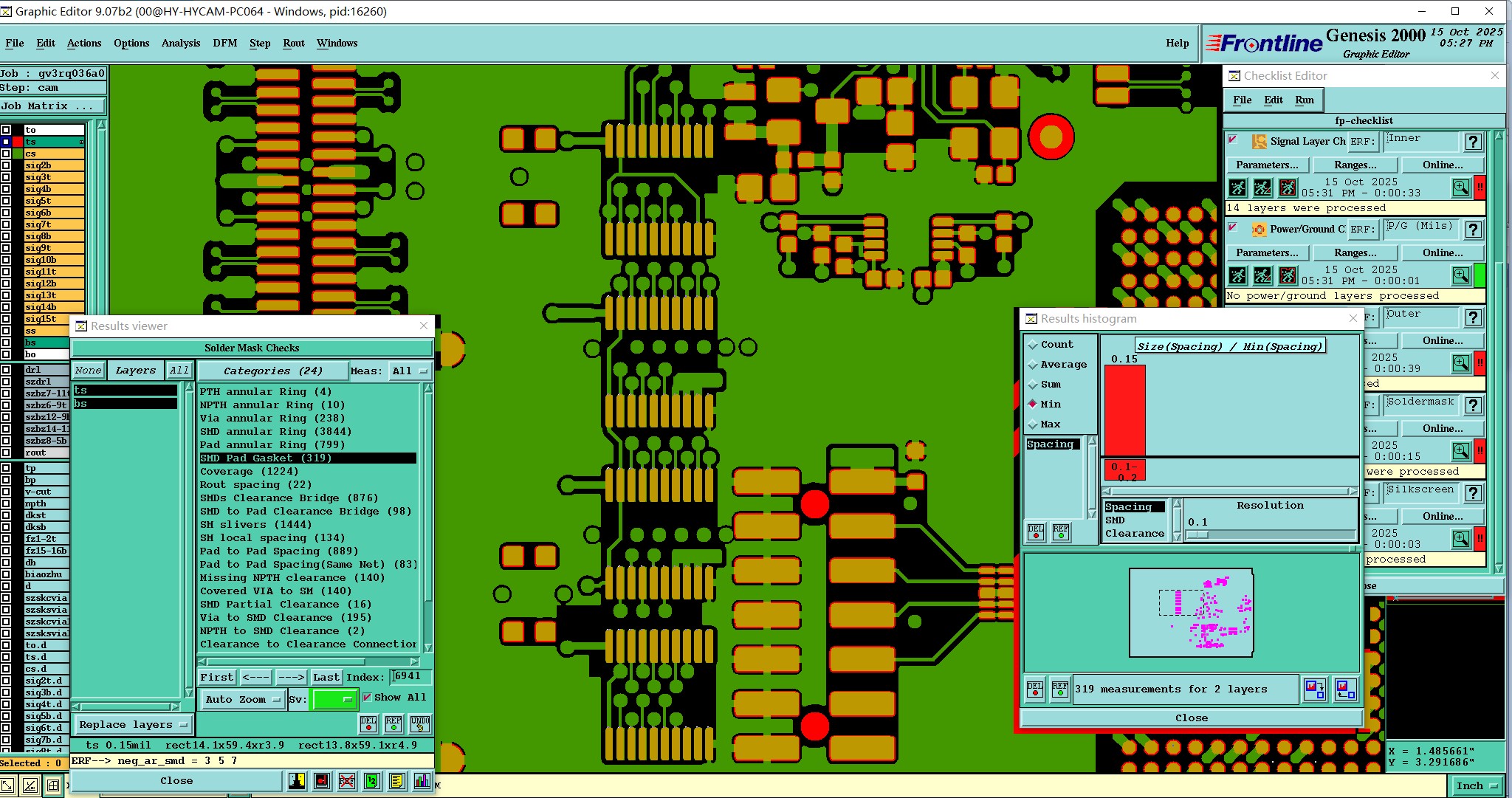The image size is (1512, 798).
Task: Click Parameters button for Signal Layer check
Action: [1266, 165]
